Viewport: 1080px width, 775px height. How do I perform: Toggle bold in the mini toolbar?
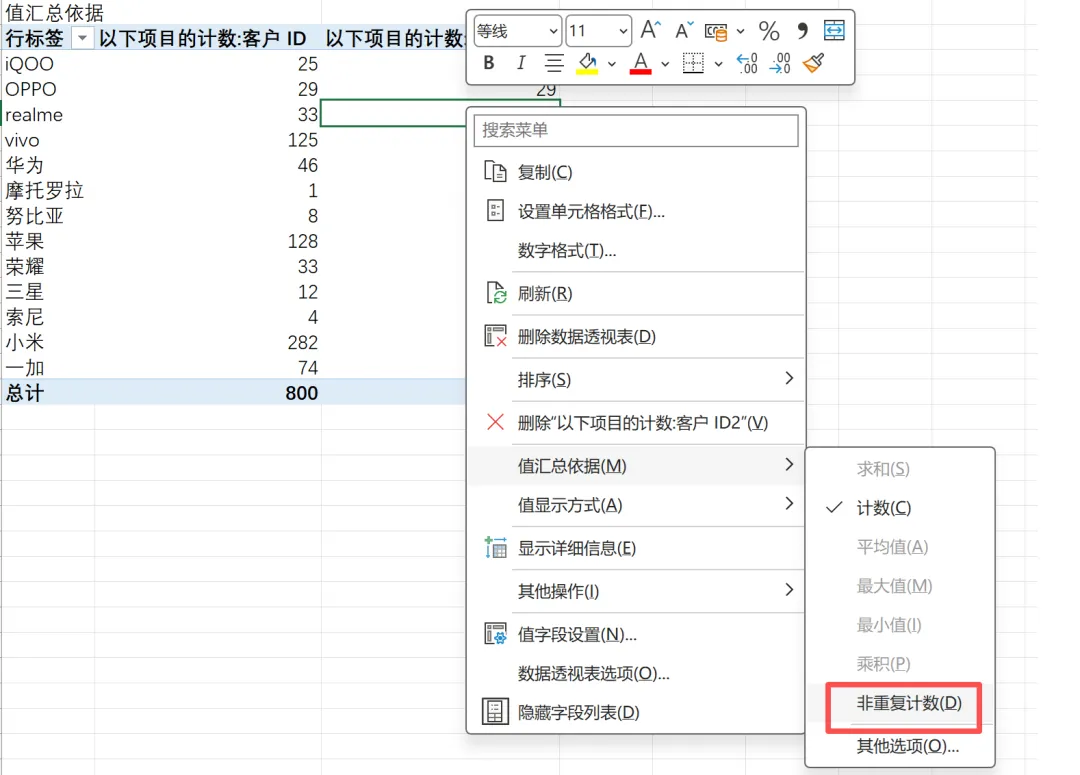click(x=489, y=63)
